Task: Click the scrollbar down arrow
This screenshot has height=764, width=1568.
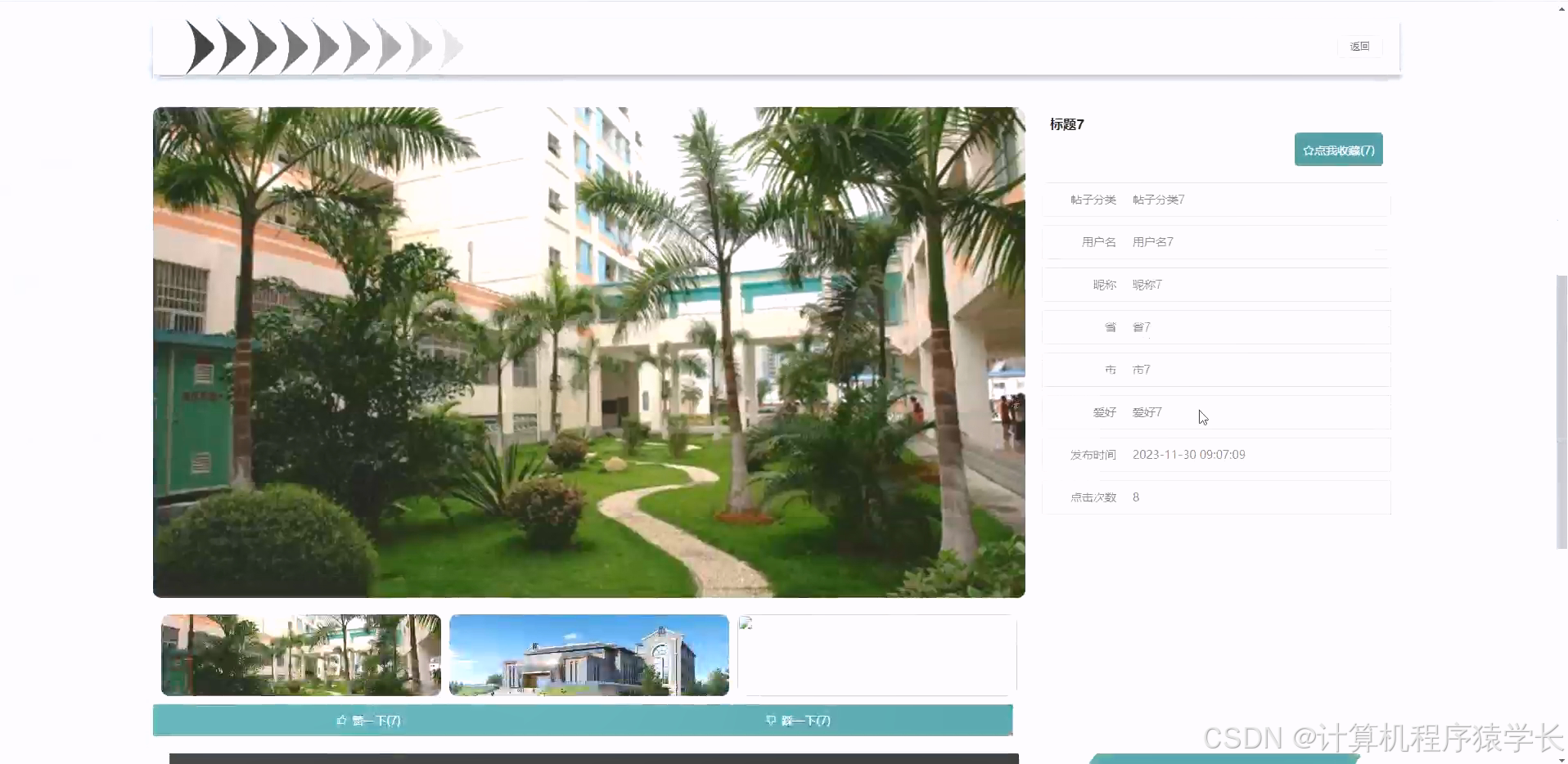Action: tap(1561, 759)
